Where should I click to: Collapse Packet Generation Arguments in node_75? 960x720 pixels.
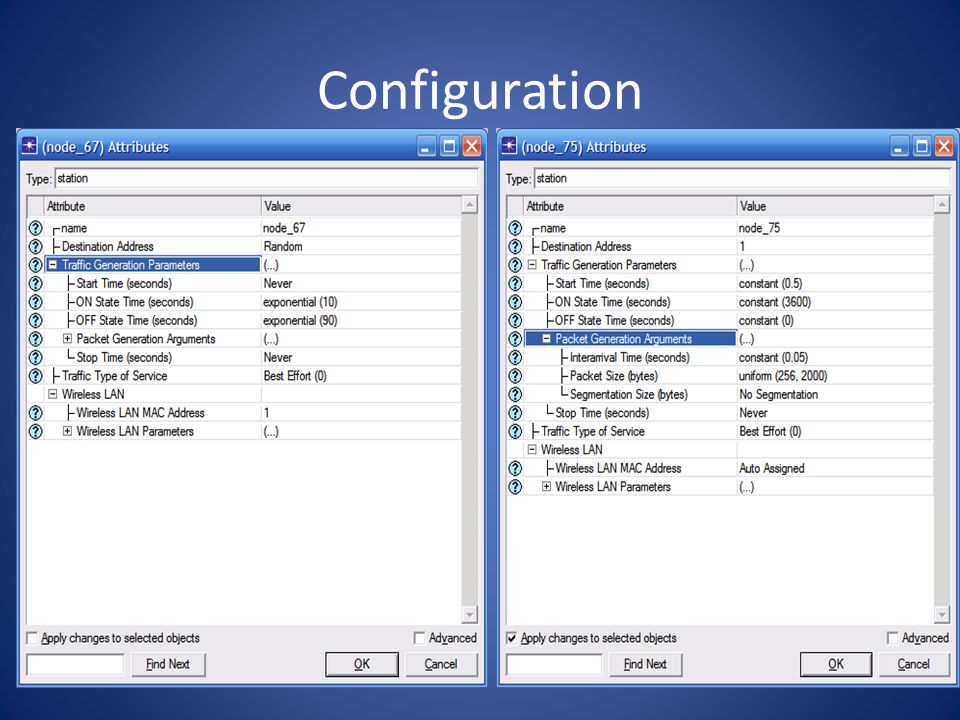click(547, 339)
